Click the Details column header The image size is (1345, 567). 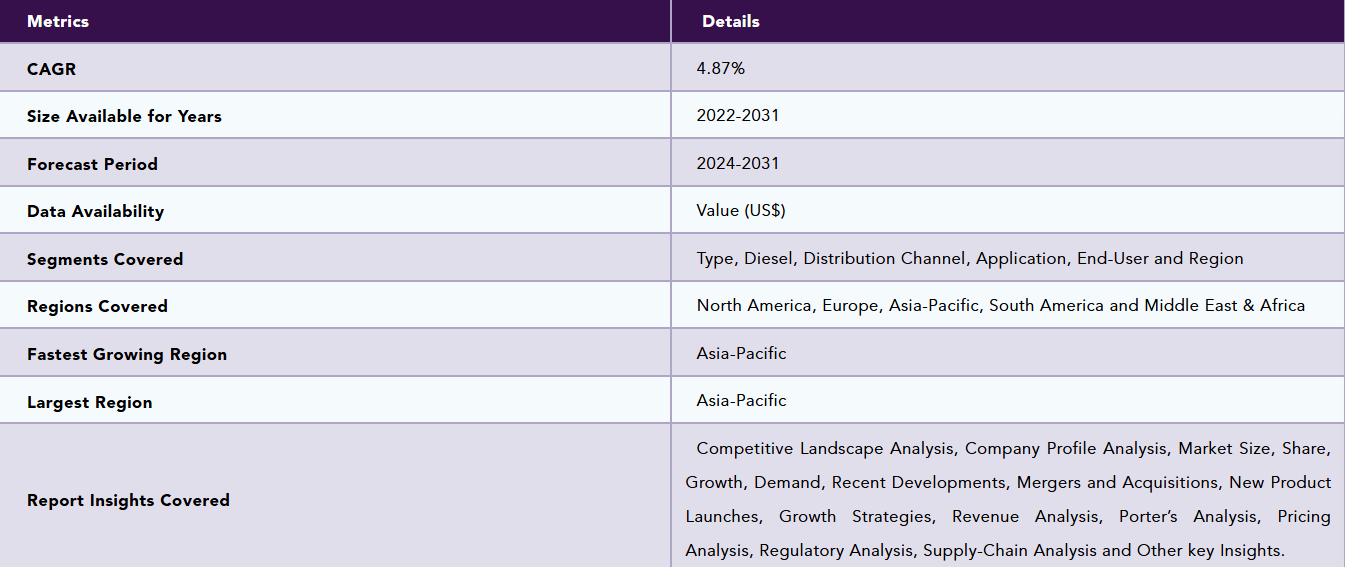coord(731,21)
